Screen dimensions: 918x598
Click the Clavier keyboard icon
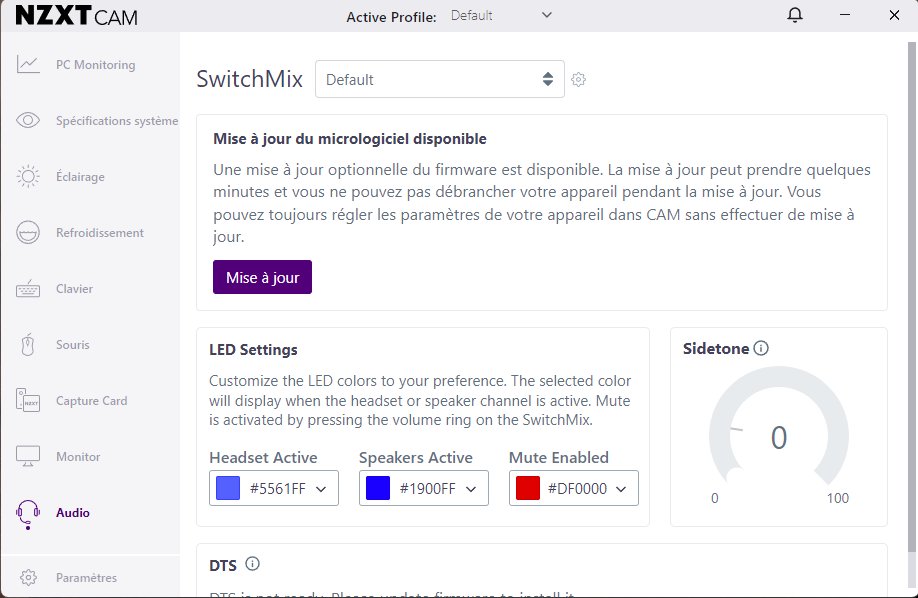[28, 289]
